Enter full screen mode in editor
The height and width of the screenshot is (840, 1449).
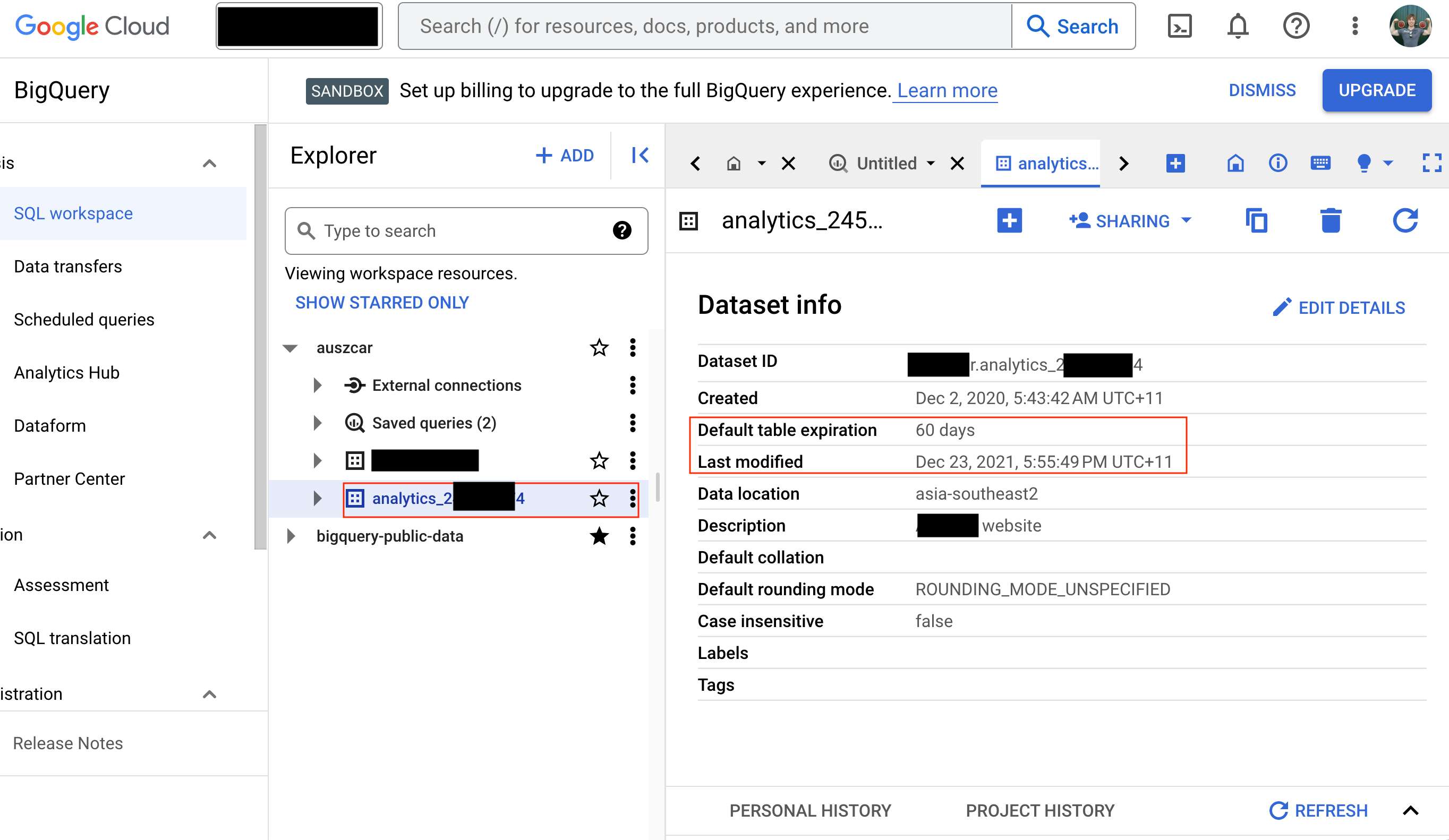coord(1432,164)
